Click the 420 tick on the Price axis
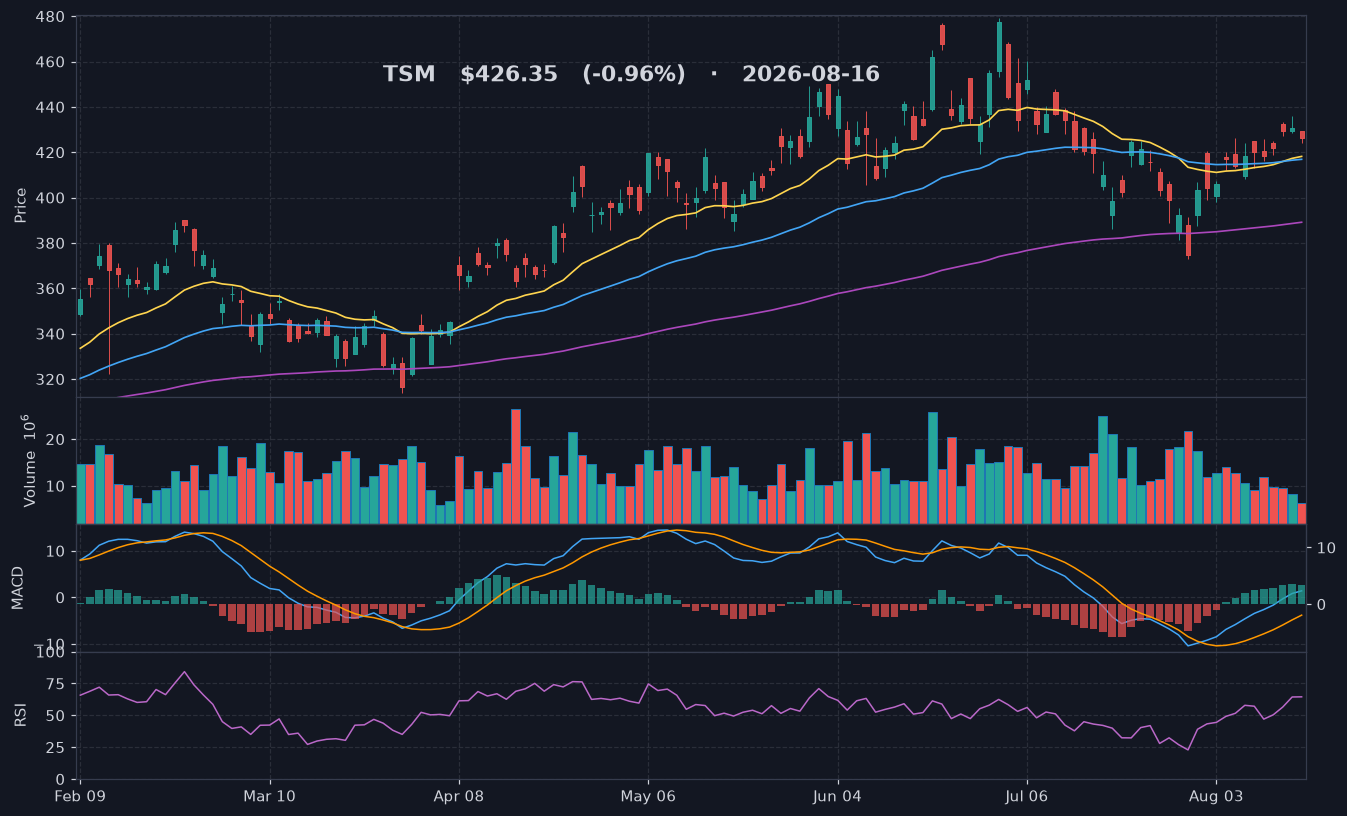Image resolution: width=1347 pixels, height=816 pixels. pos(50,153)
